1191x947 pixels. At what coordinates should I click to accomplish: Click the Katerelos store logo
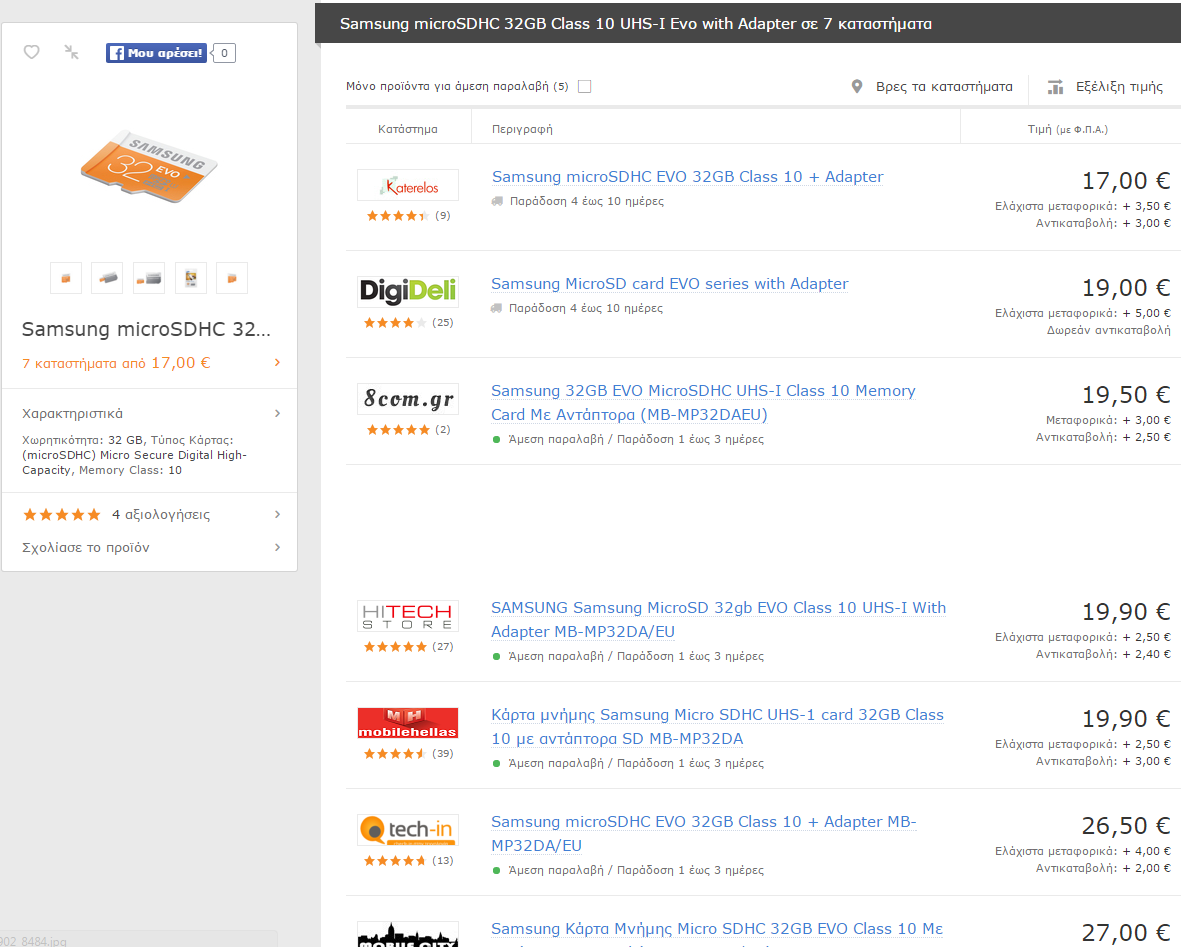(x=408, y=185)
